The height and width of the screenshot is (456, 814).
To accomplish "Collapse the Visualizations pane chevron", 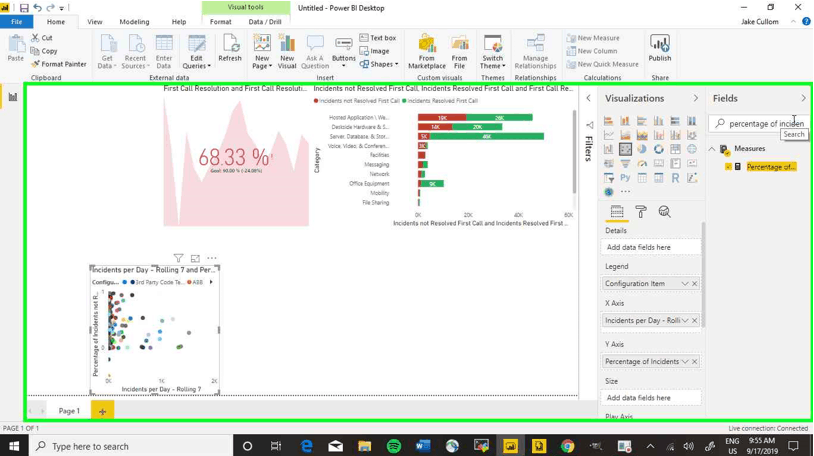I will click(696, 98).
